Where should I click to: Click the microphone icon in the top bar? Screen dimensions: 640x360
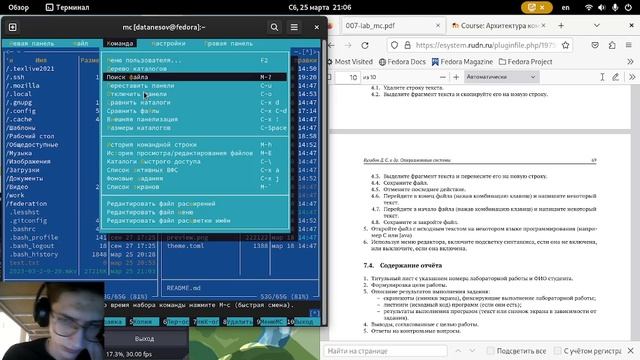coord(615,7)
